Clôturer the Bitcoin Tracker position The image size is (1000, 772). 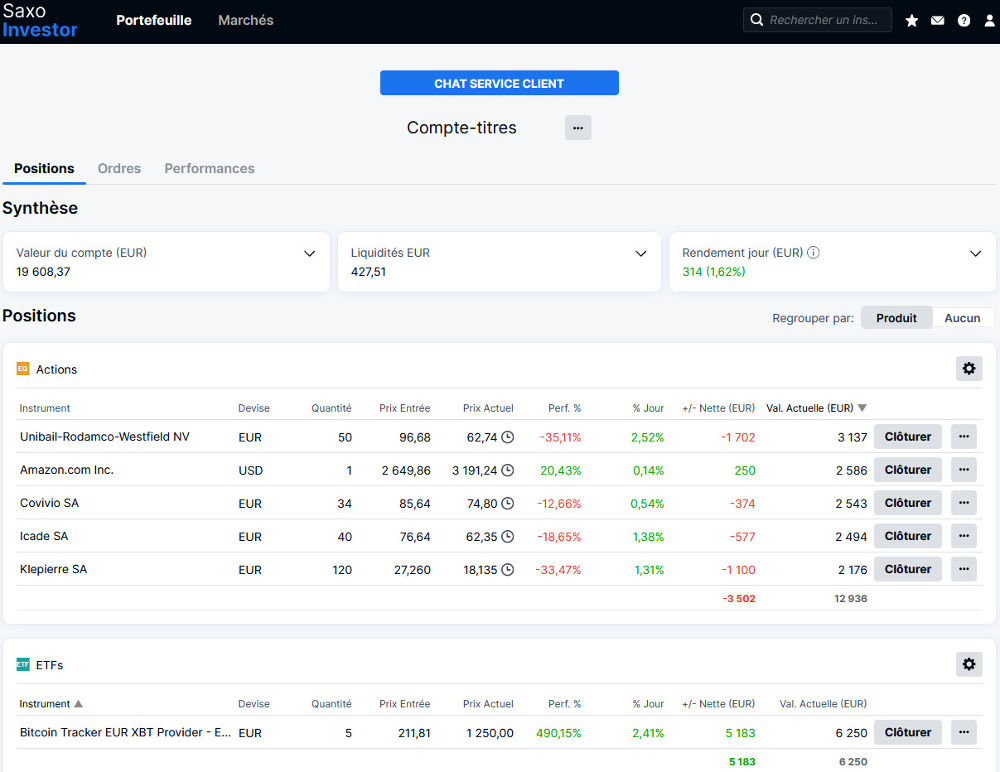[x=908, y=732]
